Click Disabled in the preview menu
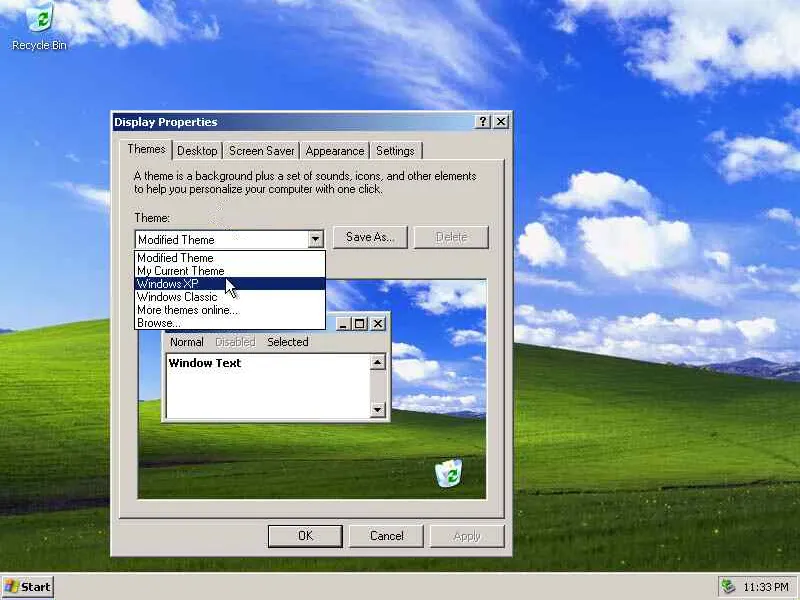Viewport: 800px width, 600px height. coord(235,342)
